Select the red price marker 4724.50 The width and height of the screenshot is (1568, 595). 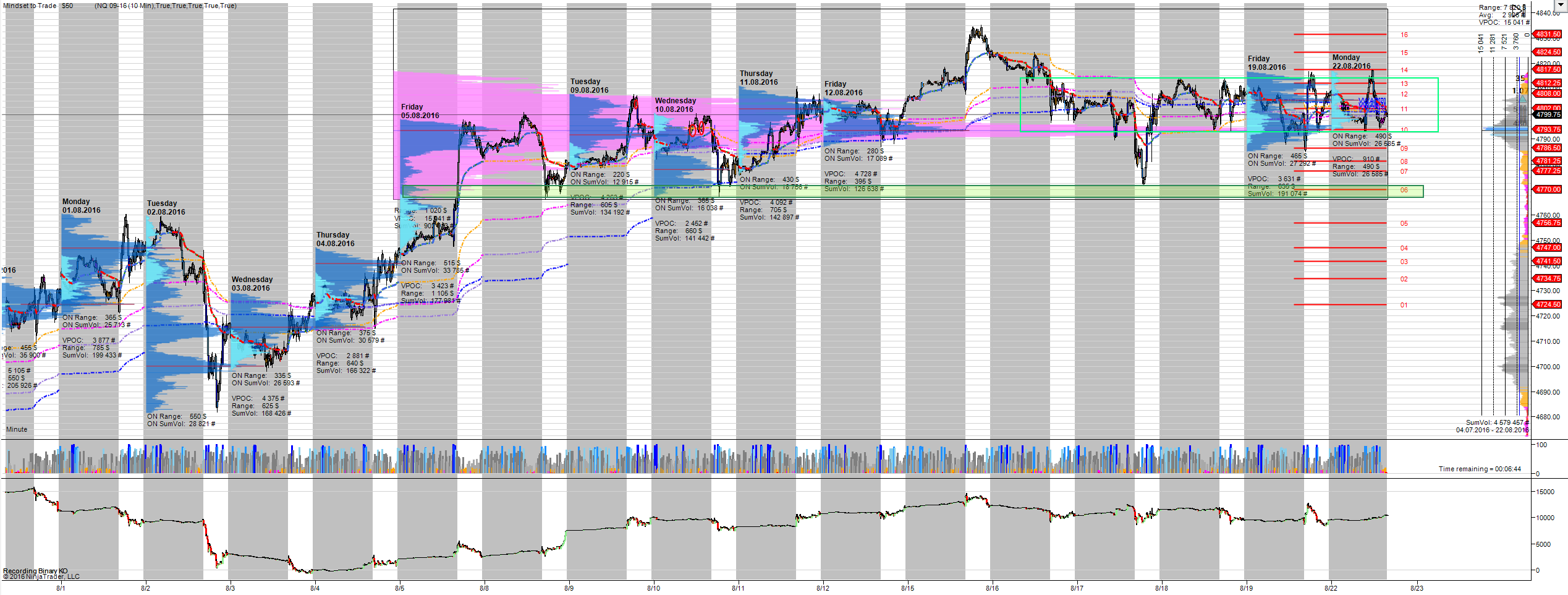(1548, 304)
